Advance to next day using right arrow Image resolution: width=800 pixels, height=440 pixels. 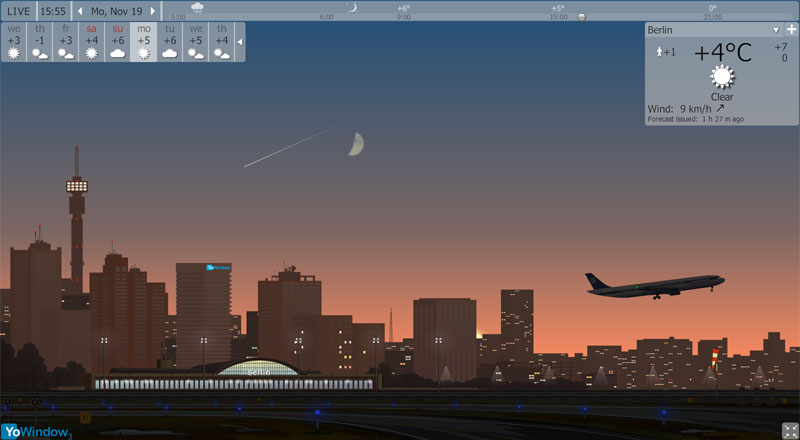[x=153, y=11]
